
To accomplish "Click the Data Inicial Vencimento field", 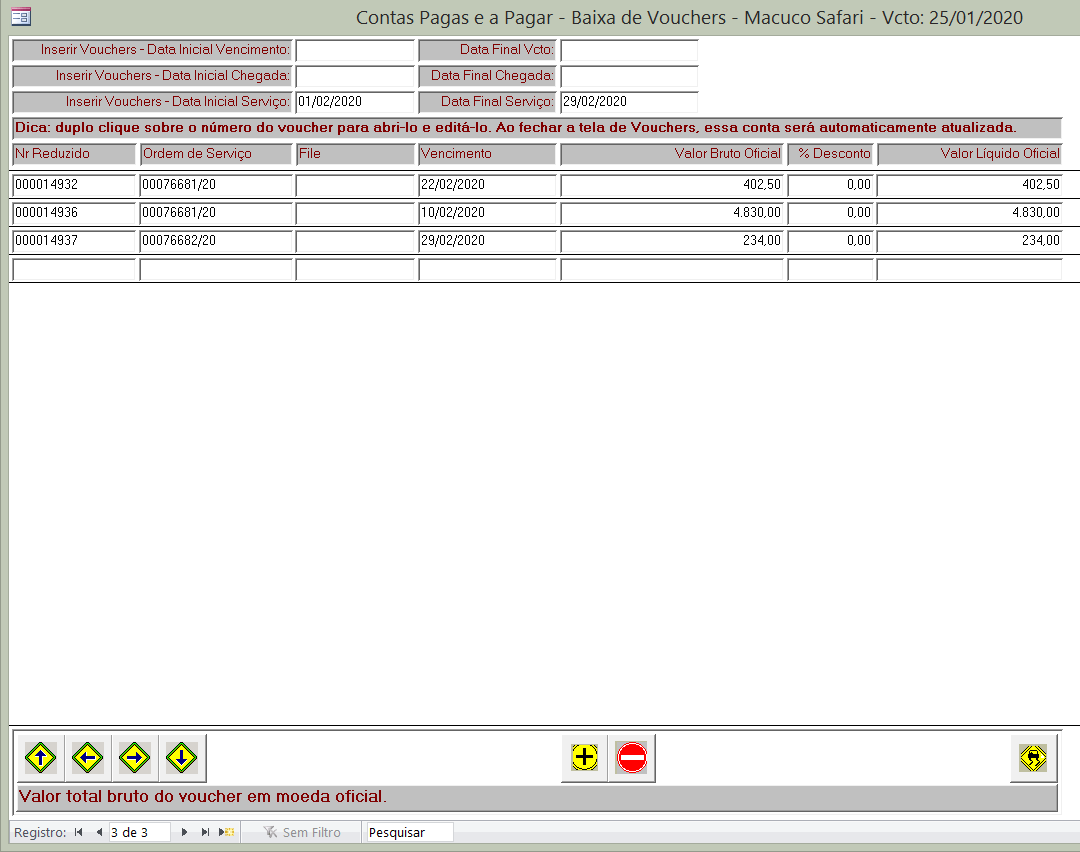I will [354, 50].
